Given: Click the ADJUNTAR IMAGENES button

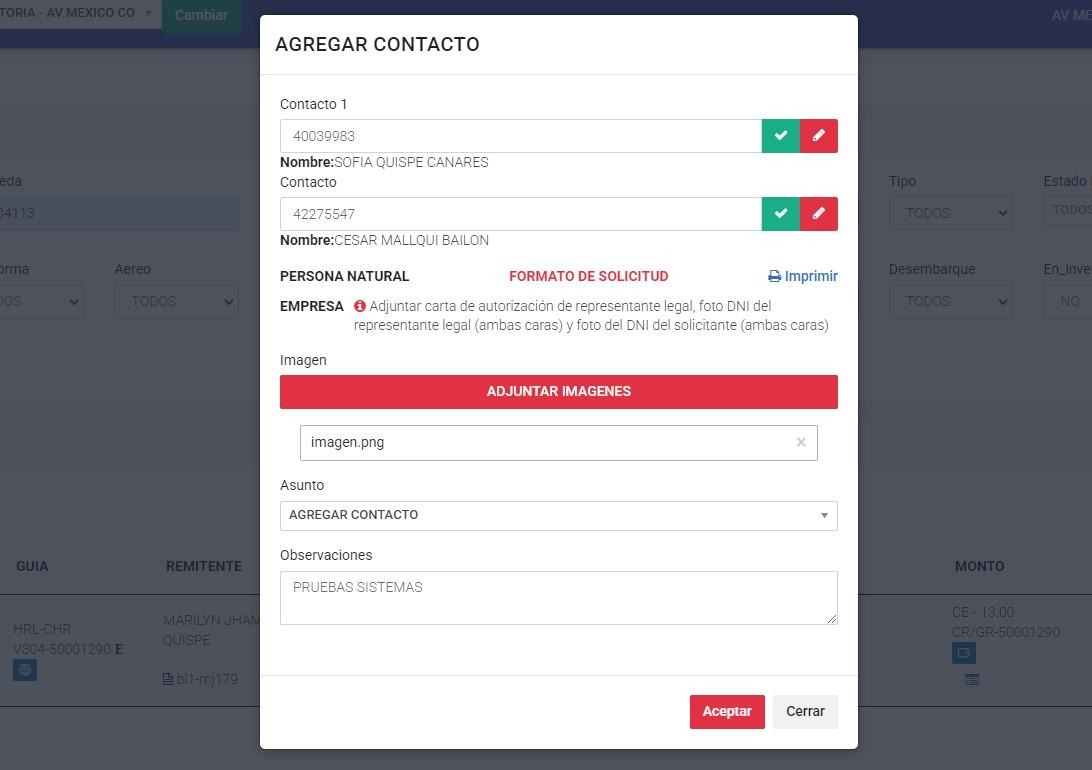Looking at the screenshot, I should (558, 392).
